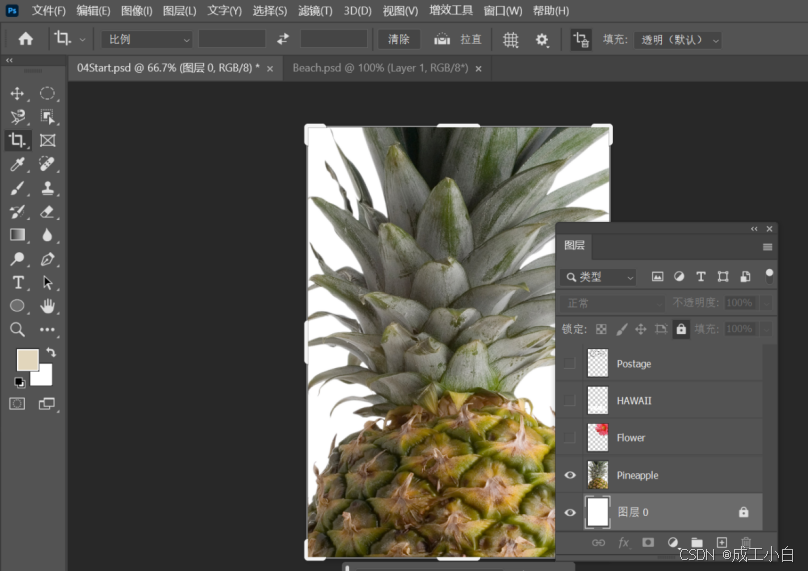808x571 pixels.
Task: Select the History Brush tool
Action: [18, 211]
